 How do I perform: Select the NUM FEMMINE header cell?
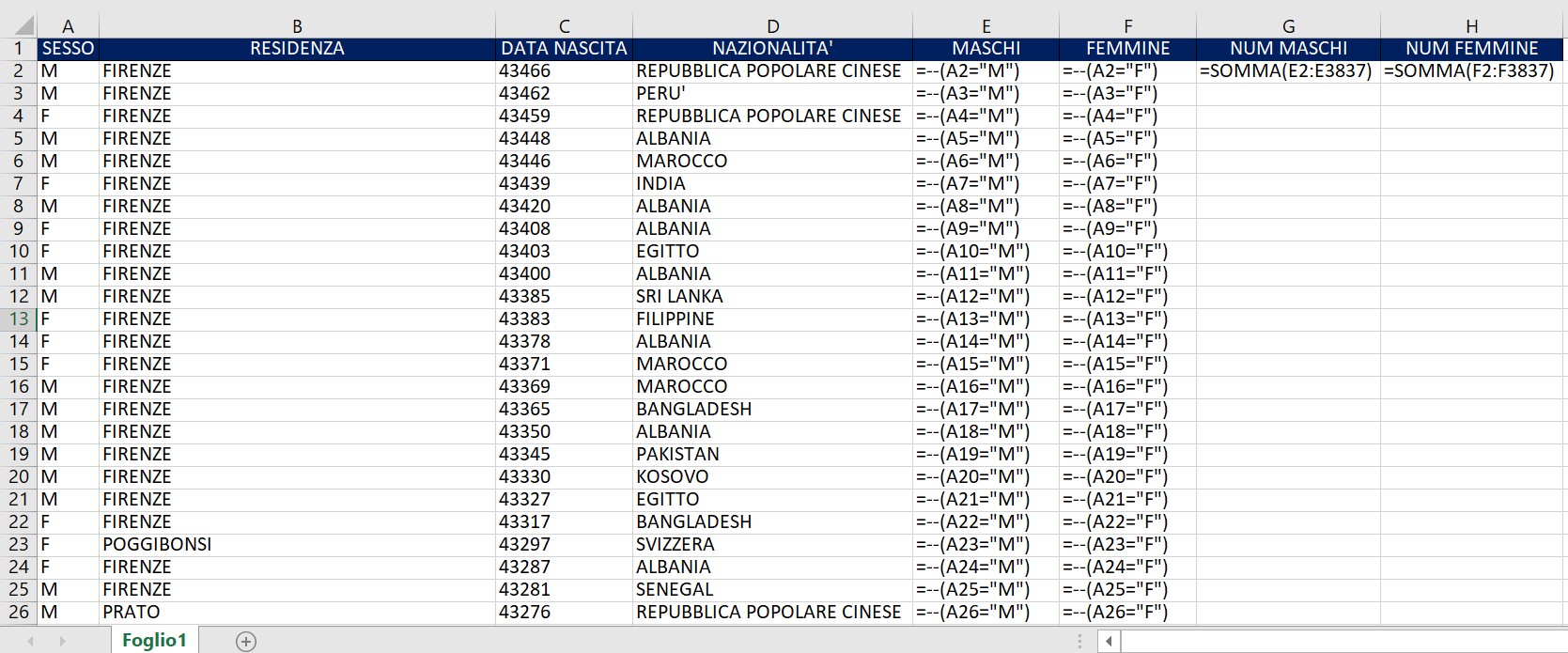[x=1471, y=49]
